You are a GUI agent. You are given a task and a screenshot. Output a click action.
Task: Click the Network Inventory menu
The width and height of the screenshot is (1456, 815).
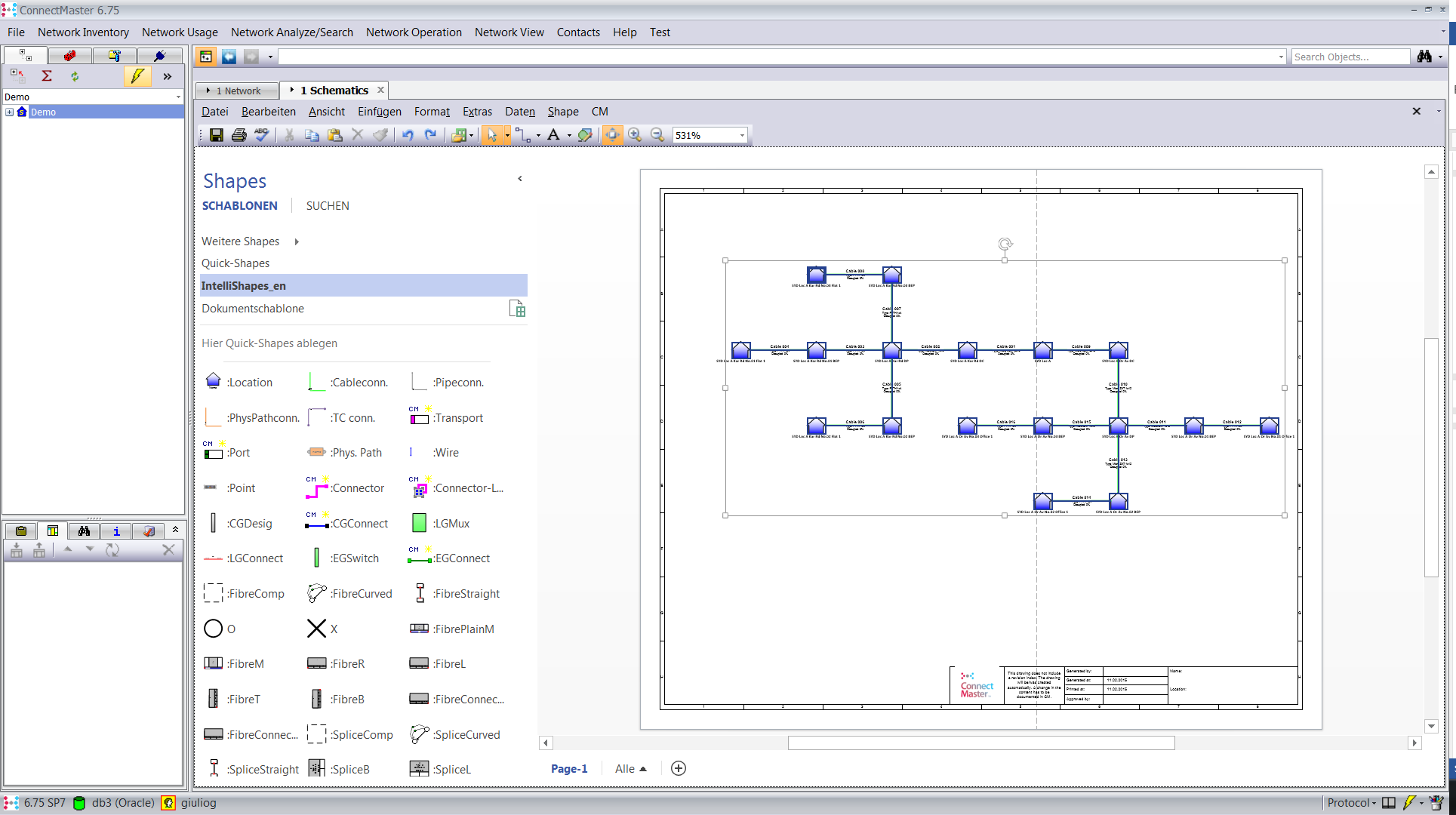[83, 32]
